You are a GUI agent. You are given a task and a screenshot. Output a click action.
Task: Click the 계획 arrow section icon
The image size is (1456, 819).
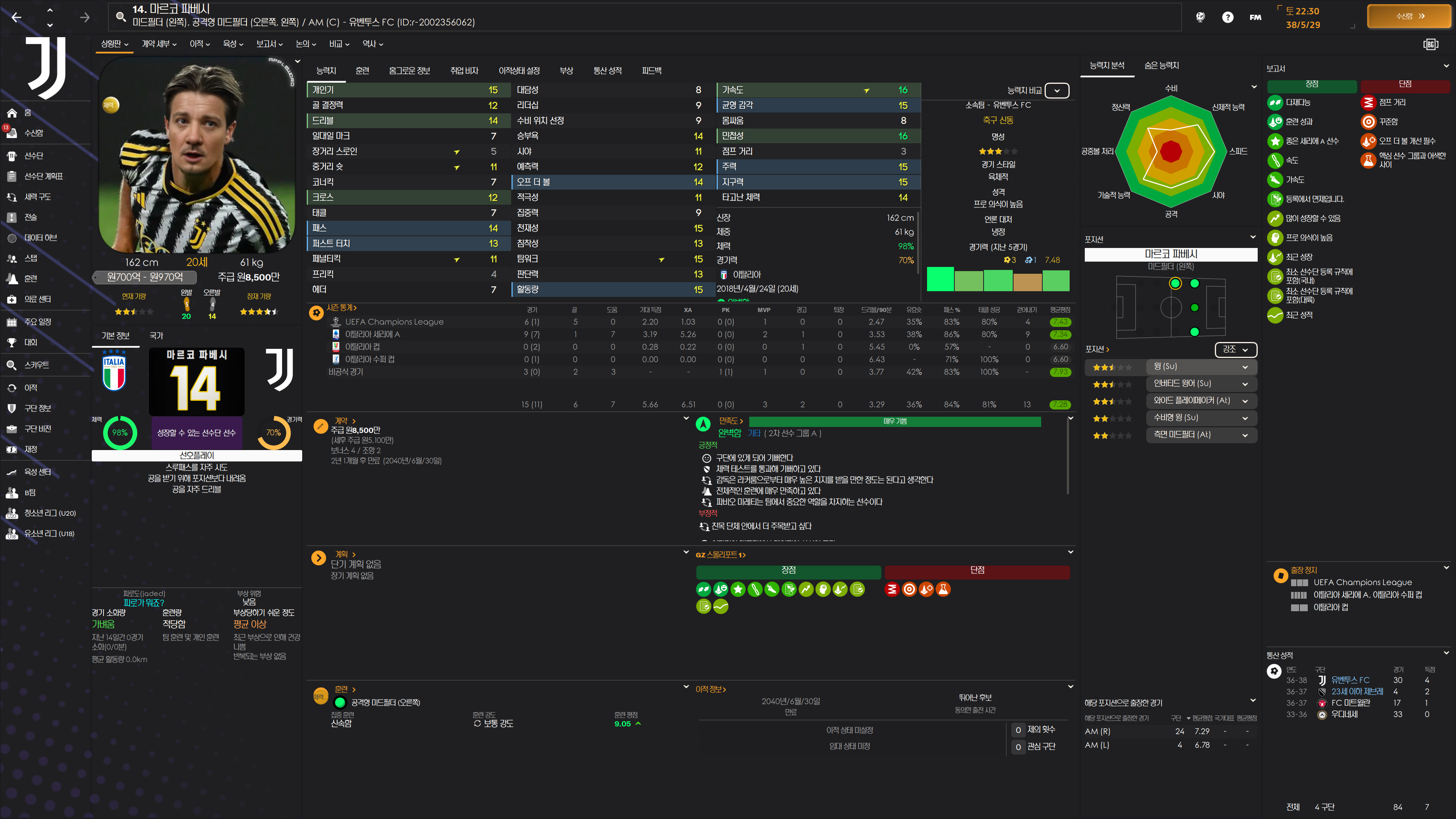319,559
